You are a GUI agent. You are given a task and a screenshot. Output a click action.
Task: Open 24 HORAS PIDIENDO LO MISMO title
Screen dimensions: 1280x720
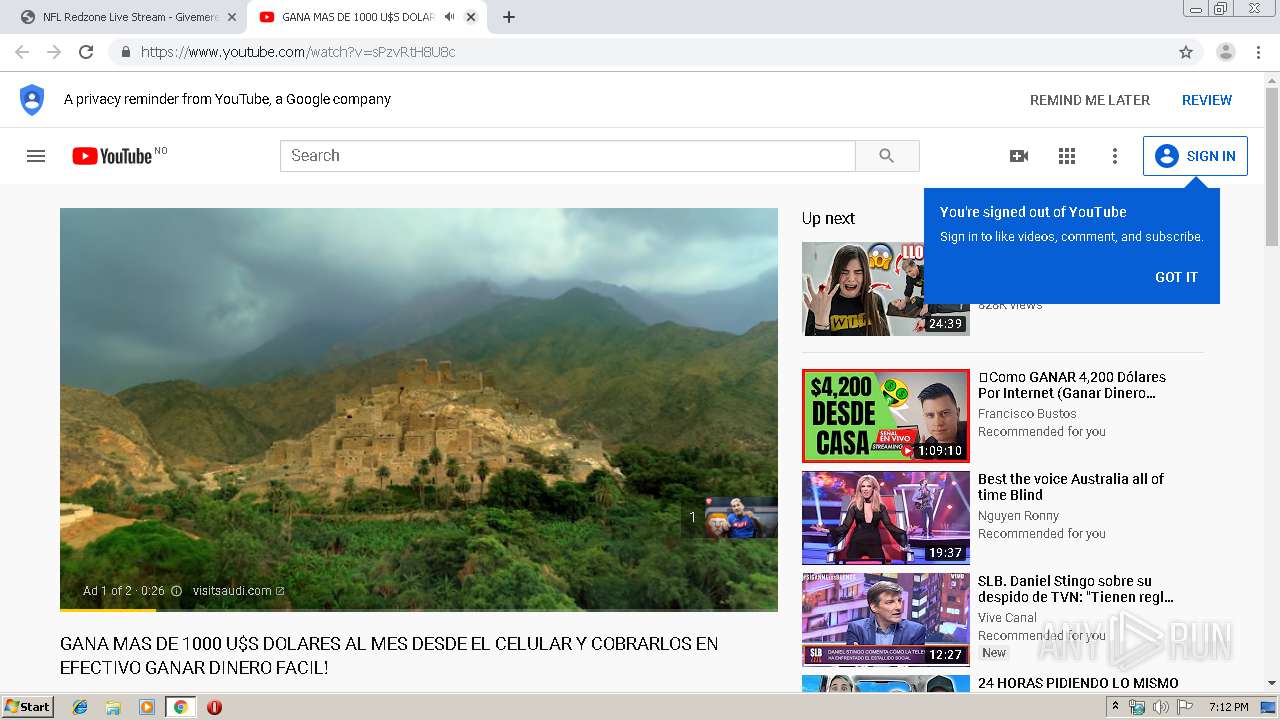point(1078,683)
